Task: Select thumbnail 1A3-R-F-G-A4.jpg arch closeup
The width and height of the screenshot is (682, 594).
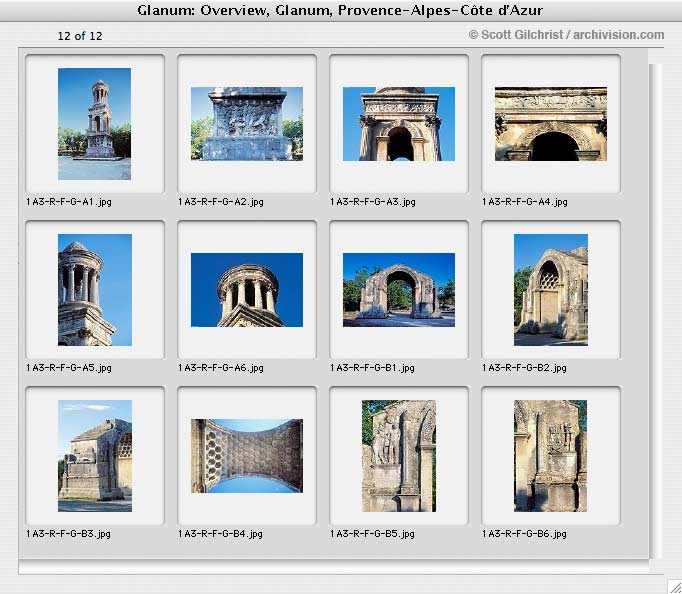Action: coord(551,124)
